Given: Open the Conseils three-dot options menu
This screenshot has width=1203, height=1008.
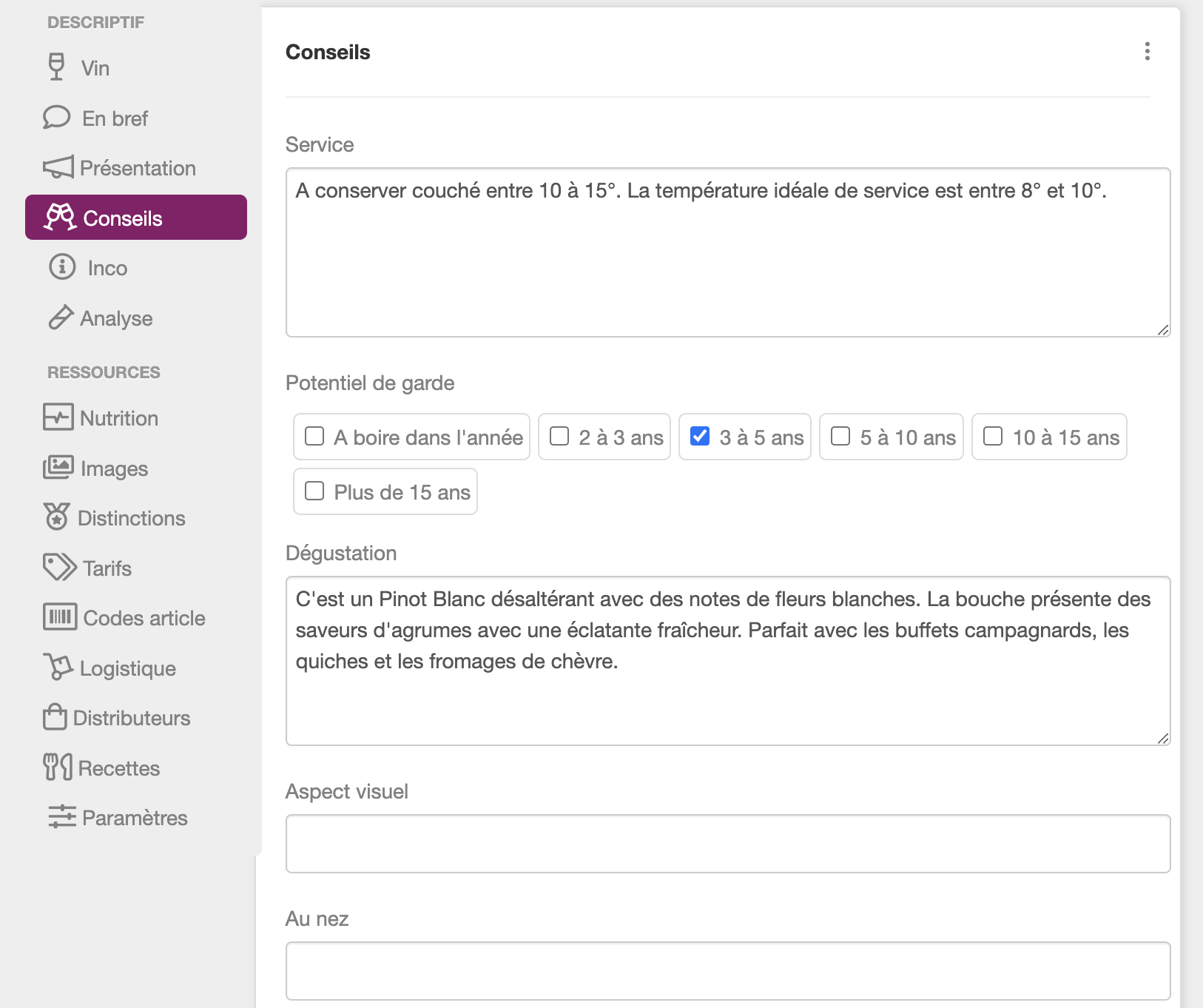Looking at the screenshot, I should (x=1147, y=51).
